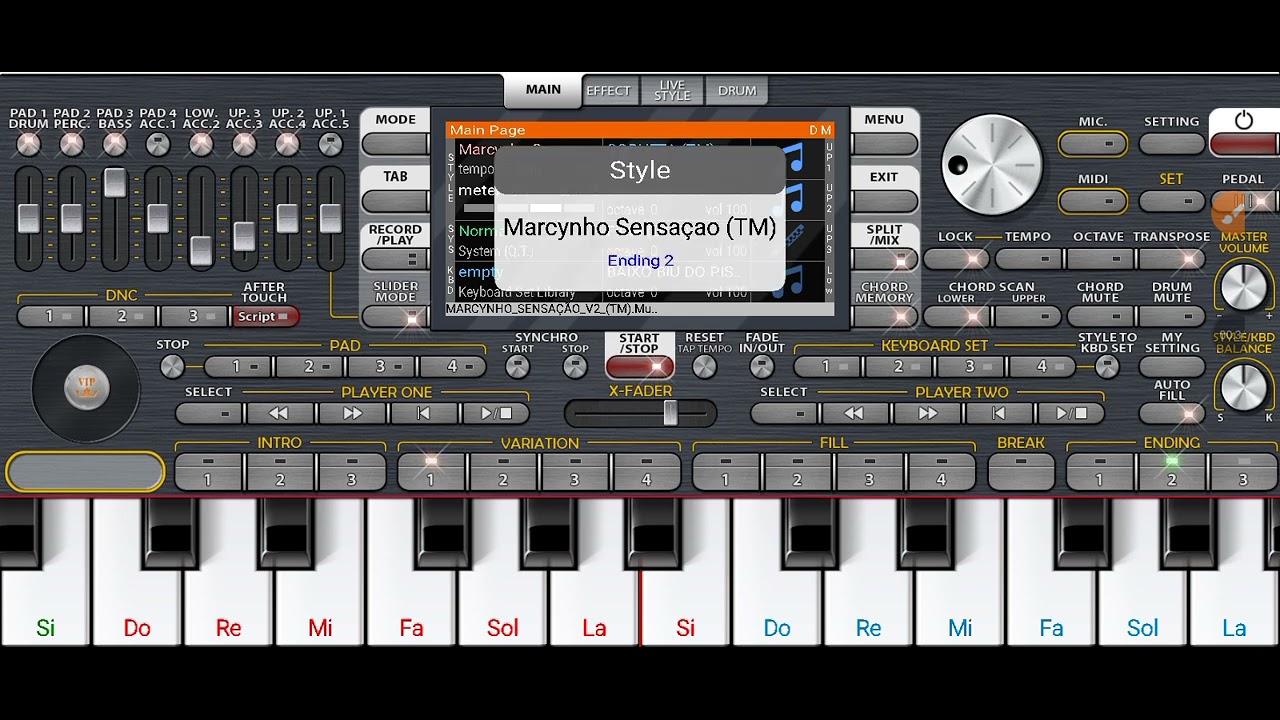The height and width of the screenshot is (720, 1280).
Task: Click Player Two SELECT button
Action: pos(783,413)
